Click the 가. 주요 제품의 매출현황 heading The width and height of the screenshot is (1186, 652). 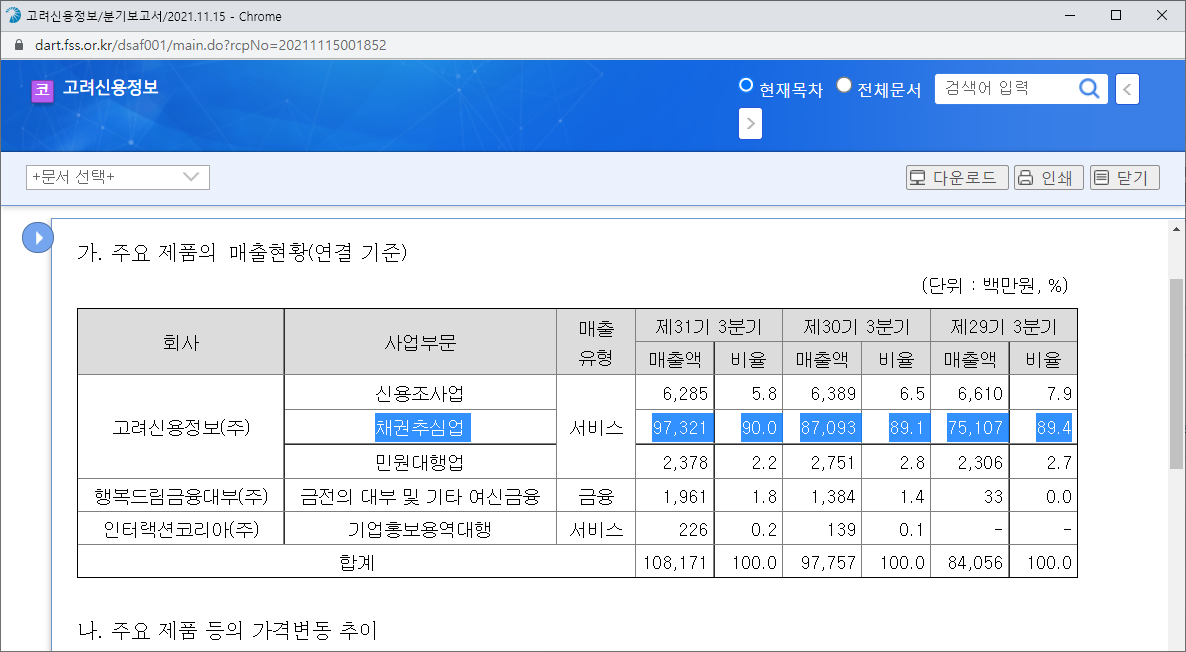(x=242, y=252)
